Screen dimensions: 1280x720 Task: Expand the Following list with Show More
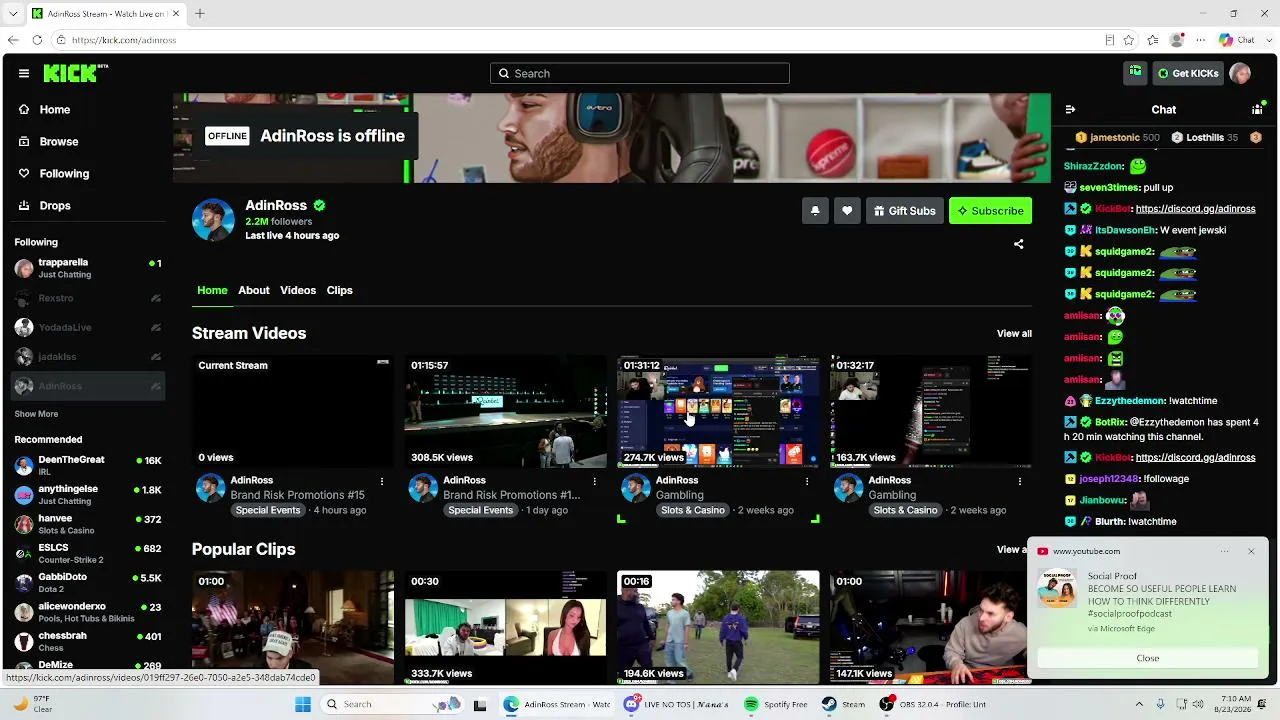coord(36,414)
